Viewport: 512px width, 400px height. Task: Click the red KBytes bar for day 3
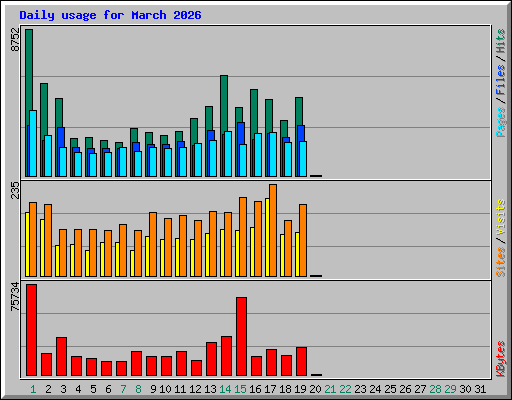pos(62,356)
